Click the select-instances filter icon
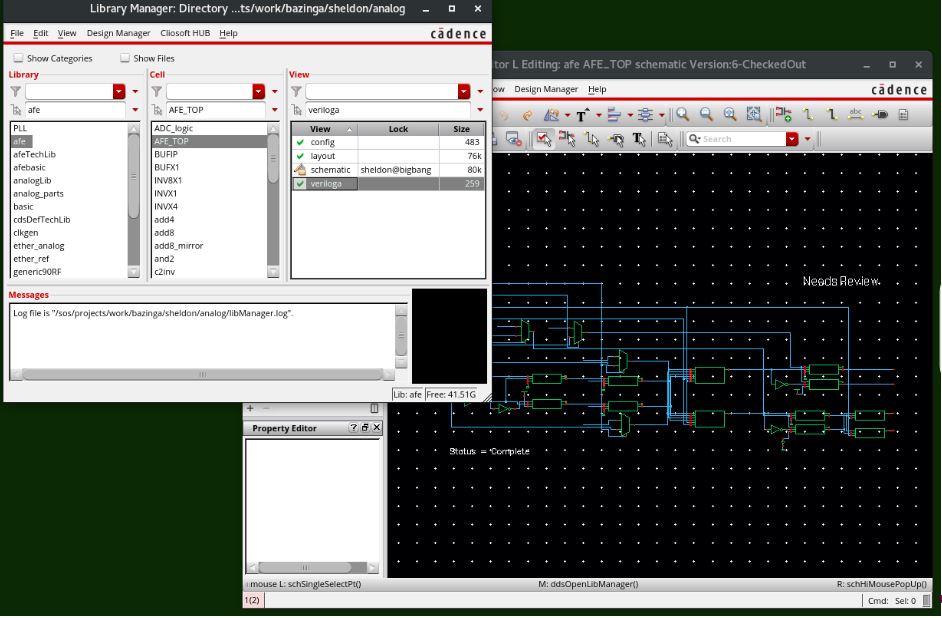This screenshot has height=618, width=942. pos(567,139)
